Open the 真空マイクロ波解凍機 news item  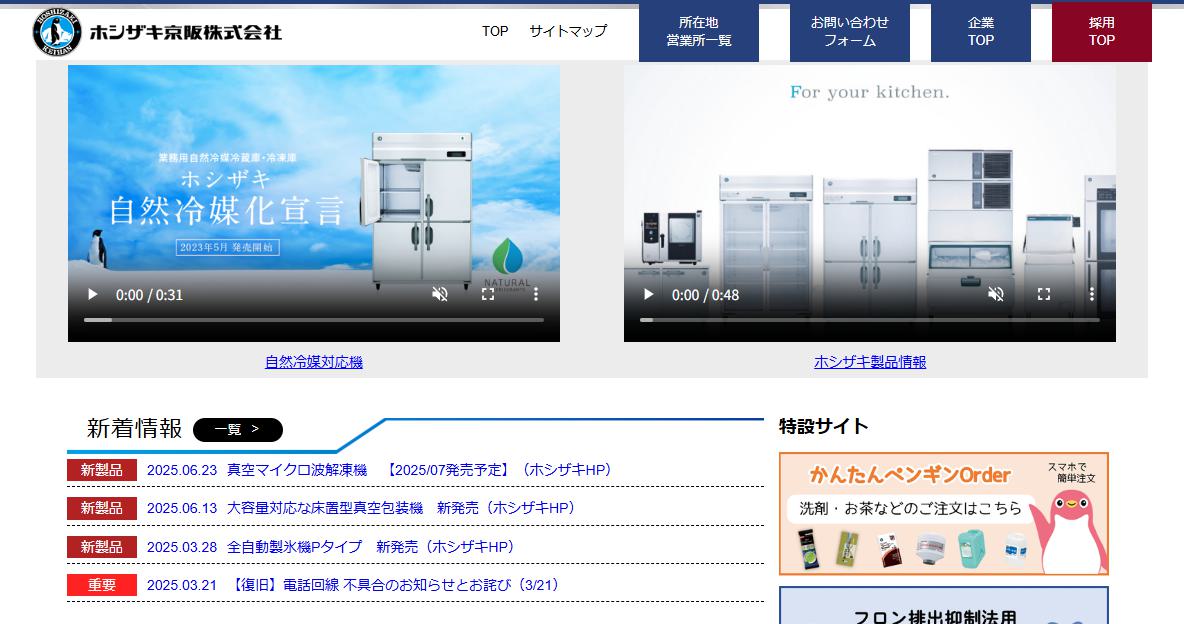419,470
